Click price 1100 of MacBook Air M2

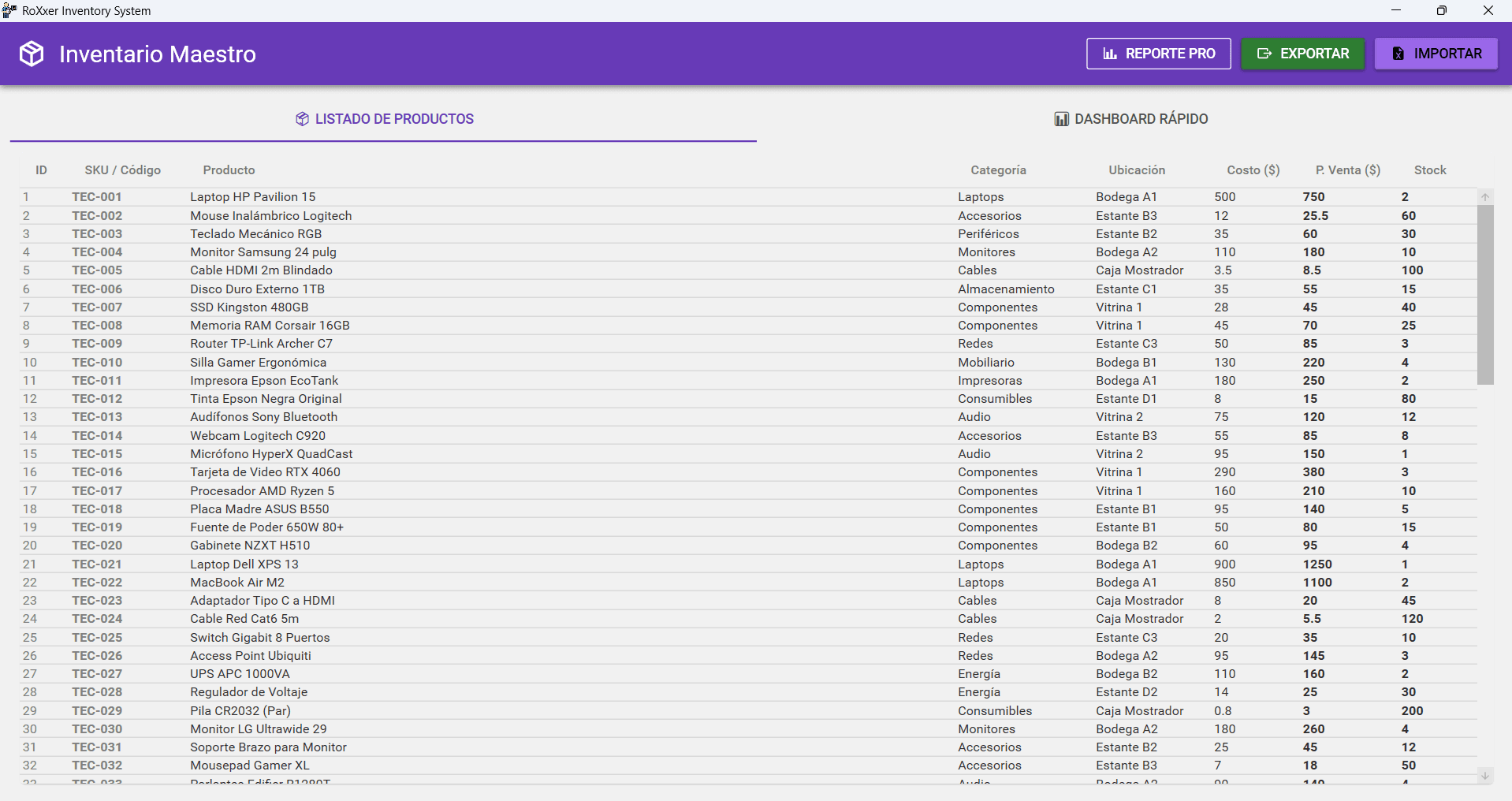[1317, 583]
